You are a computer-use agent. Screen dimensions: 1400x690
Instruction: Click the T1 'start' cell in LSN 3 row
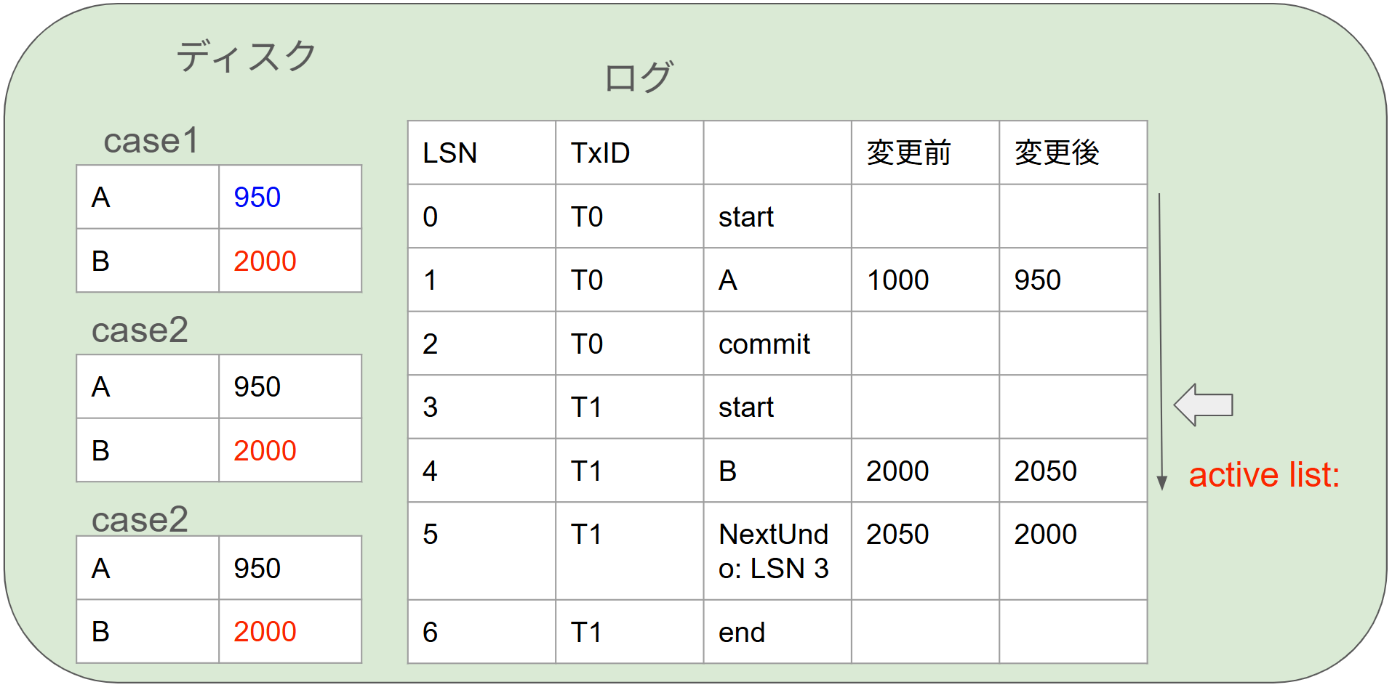coord(778,407)
